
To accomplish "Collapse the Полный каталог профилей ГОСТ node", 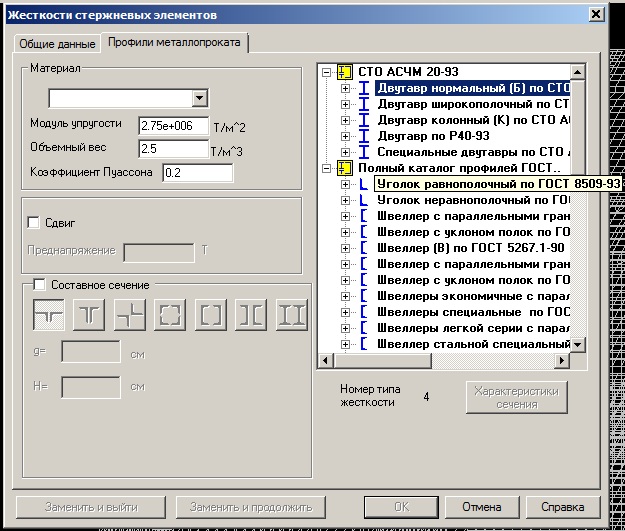I will tap(326, 168).
